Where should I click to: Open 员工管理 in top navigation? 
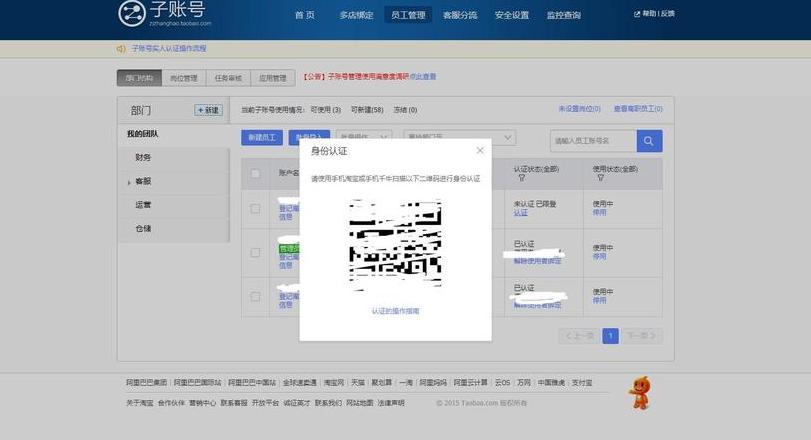point(408,15)
